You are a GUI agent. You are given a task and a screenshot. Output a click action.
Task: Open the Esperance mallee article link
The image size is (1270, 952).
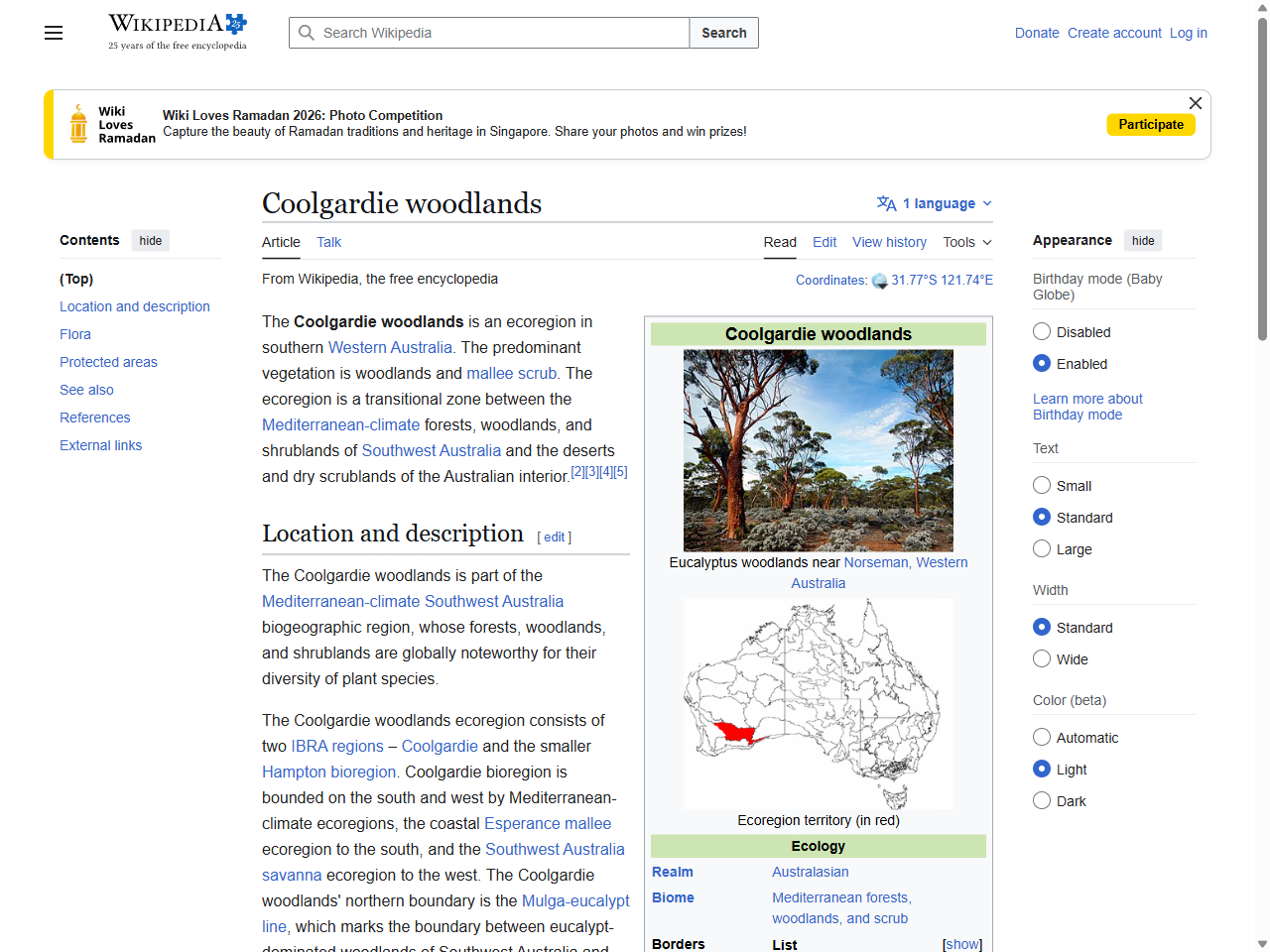[x=547, y=823]
